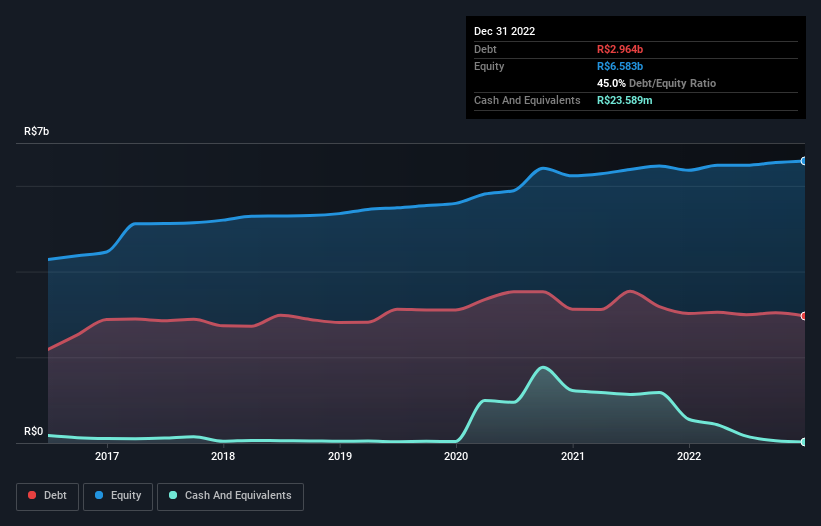This screenshot has height=526, width=821.
Task: Toggle the Debt legend button
Action: point(48,496)
